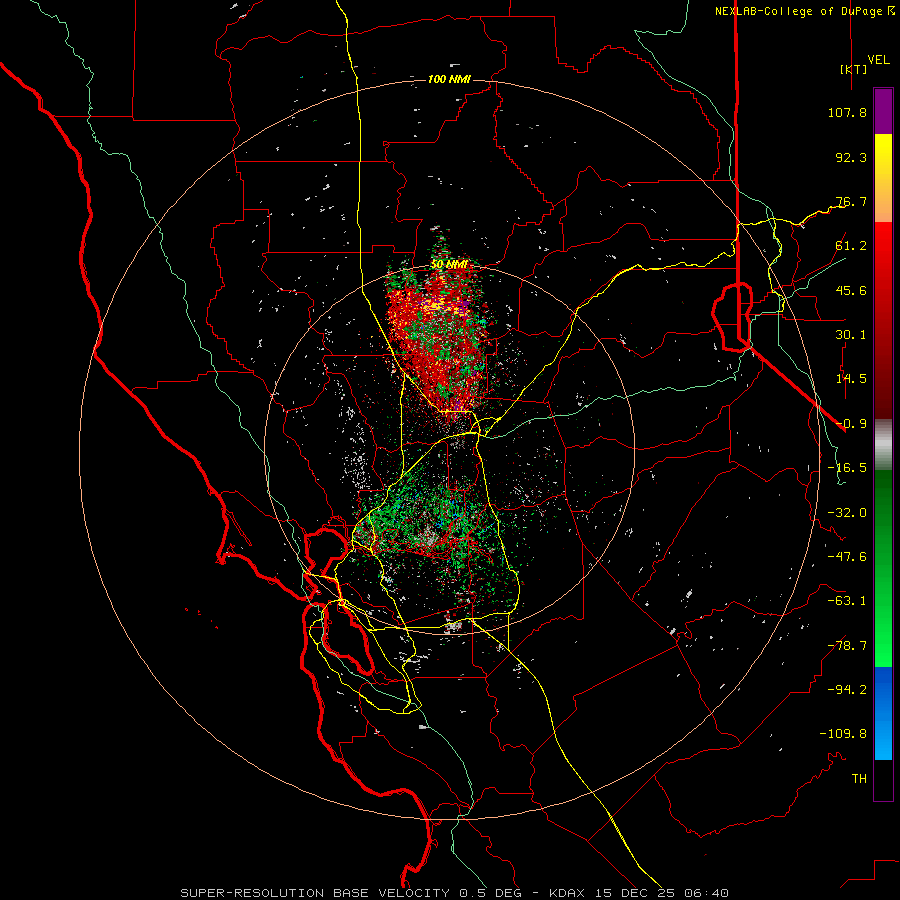
Task: Click the 92.3 legend value
Action: pyautogui.click(x=851, y=157)
